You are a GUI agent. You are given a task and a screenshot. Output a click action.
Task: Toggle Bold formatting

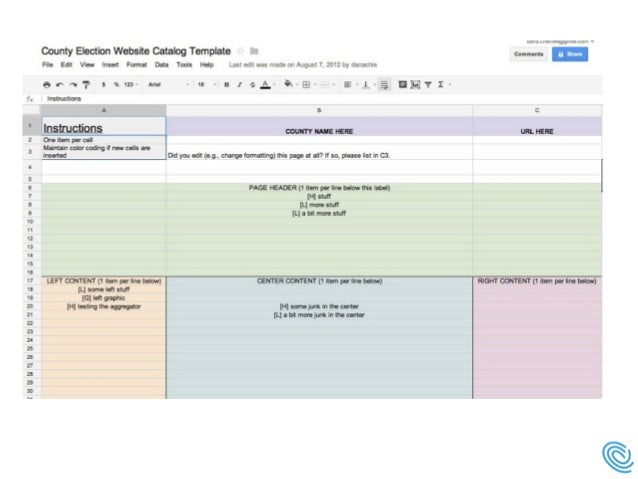click(x=227, y=85)
